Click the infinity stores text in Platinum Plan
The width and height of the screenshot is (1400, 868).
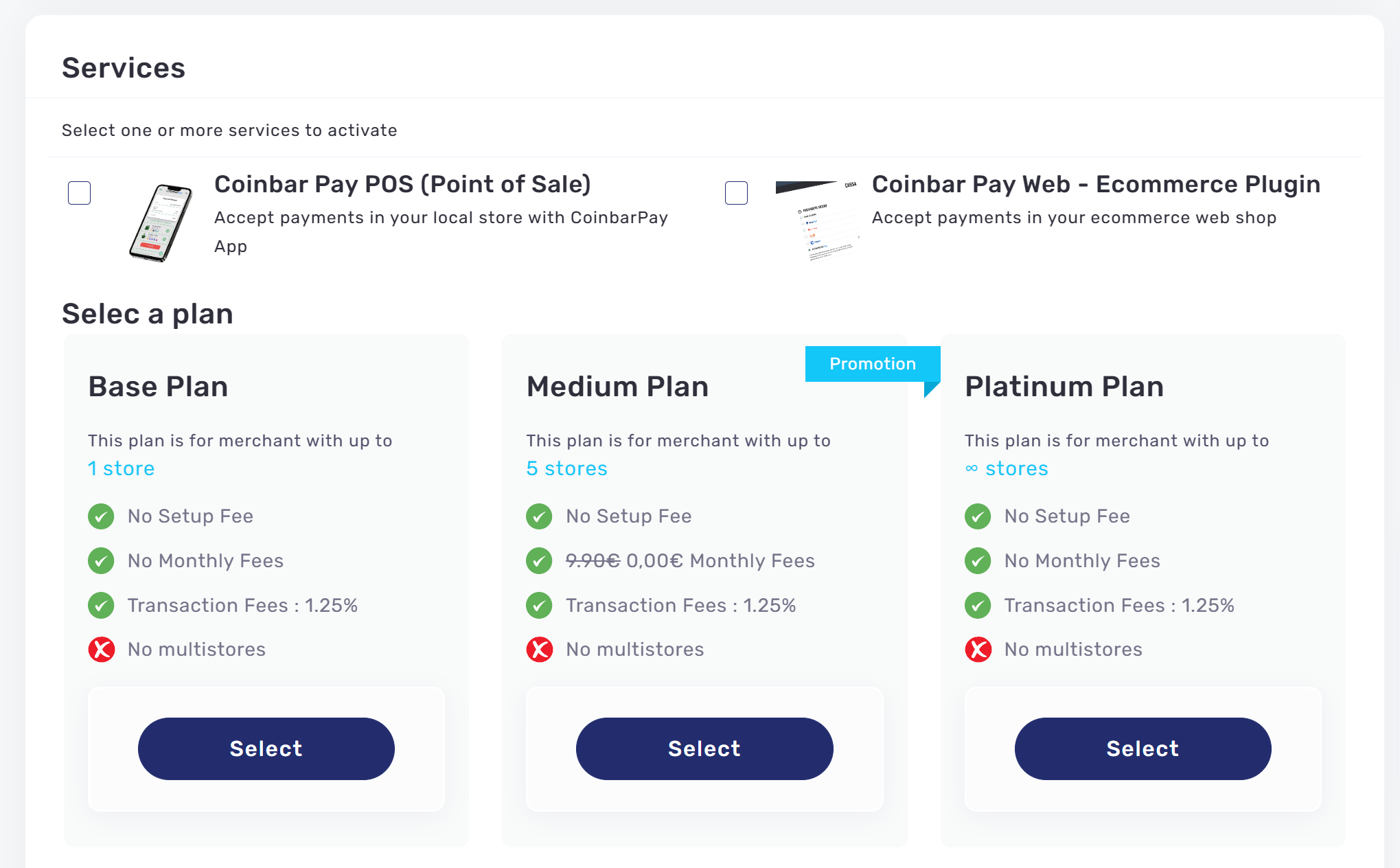pos(1007,468)
